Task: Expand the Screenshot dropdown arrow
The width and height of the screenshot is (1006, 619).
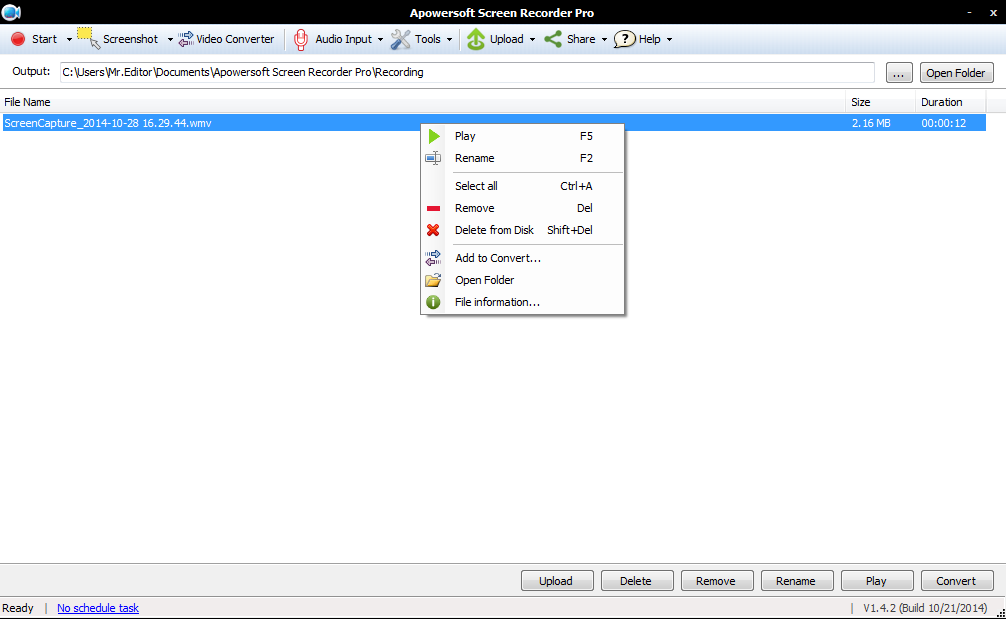Action: 170,40
